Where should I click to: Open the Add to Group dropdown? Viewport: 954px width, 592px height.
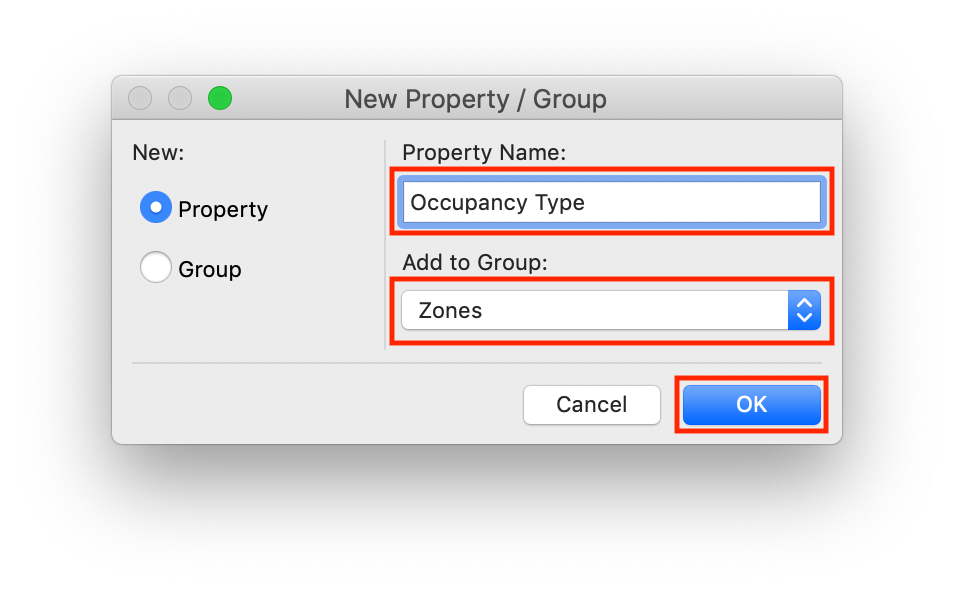click(x=596, y=310)
